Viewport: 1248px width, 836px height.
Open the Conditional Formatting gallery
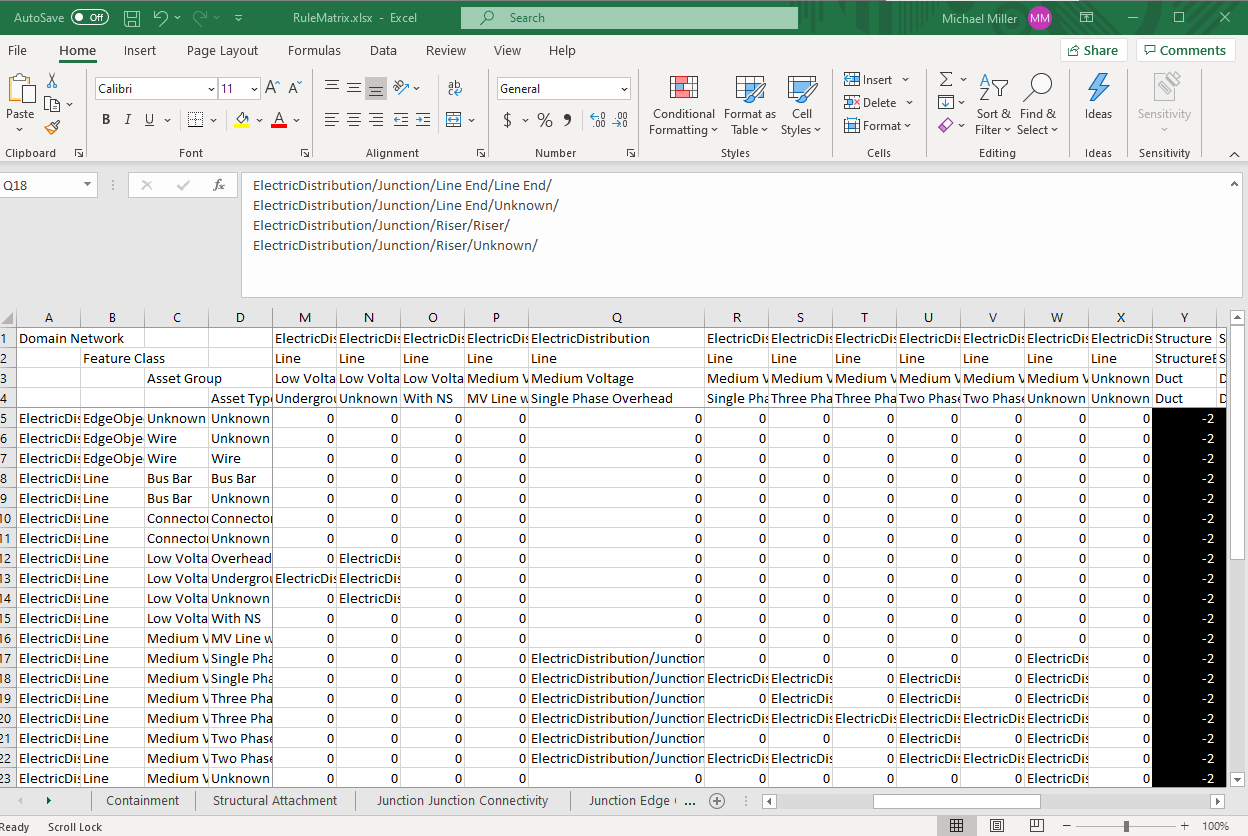(683, 104)
